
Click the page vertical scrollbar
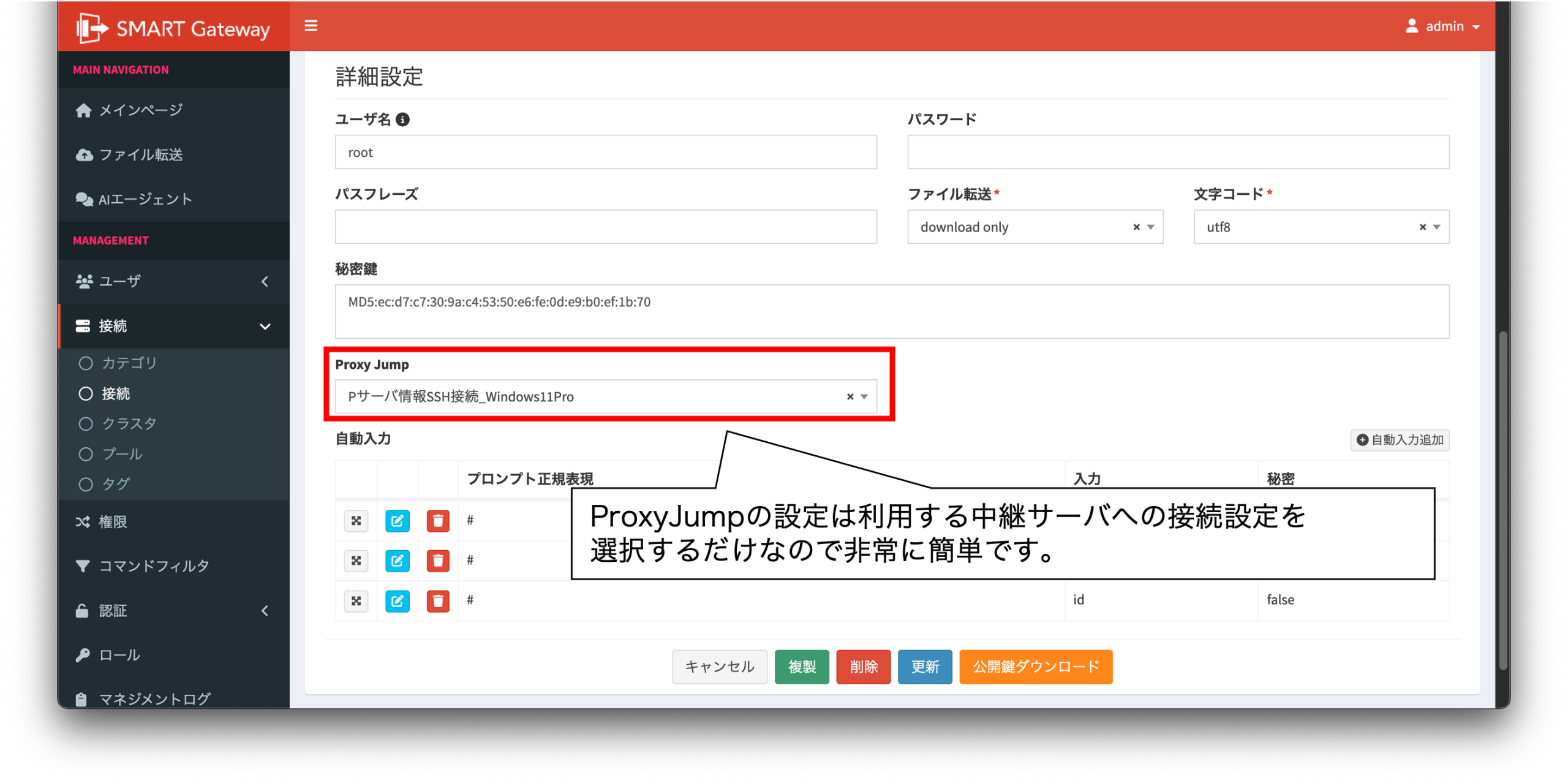(x=1502, y=499)
